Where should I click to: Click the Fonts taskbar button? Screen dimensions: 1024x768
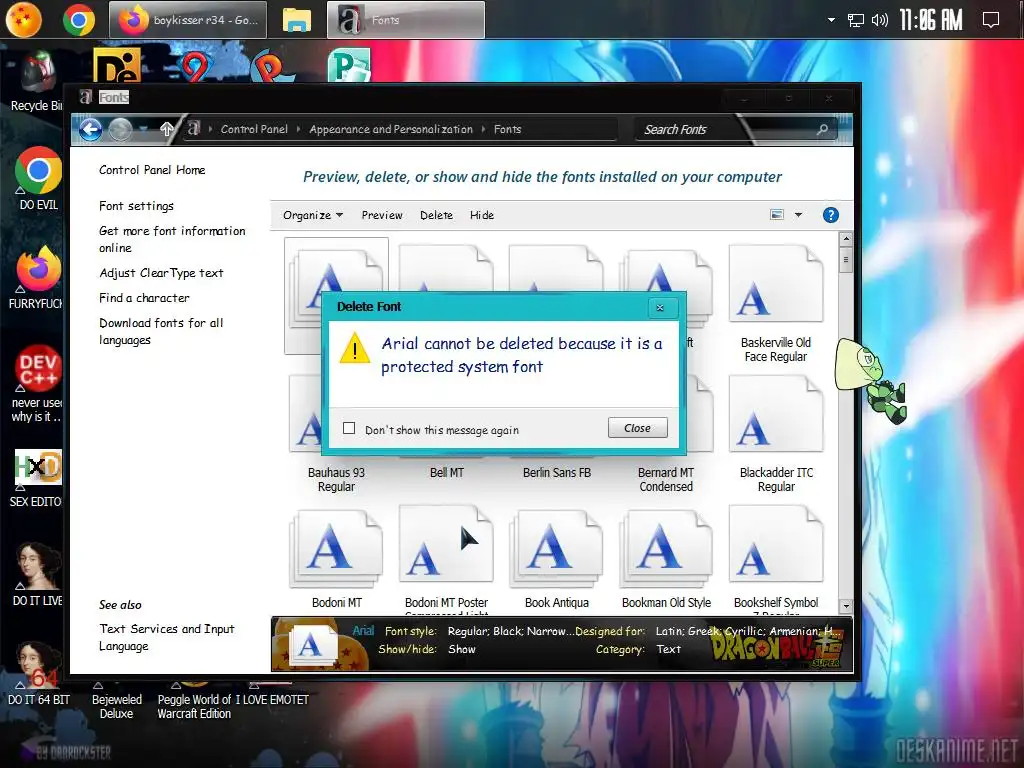point(406,20)
